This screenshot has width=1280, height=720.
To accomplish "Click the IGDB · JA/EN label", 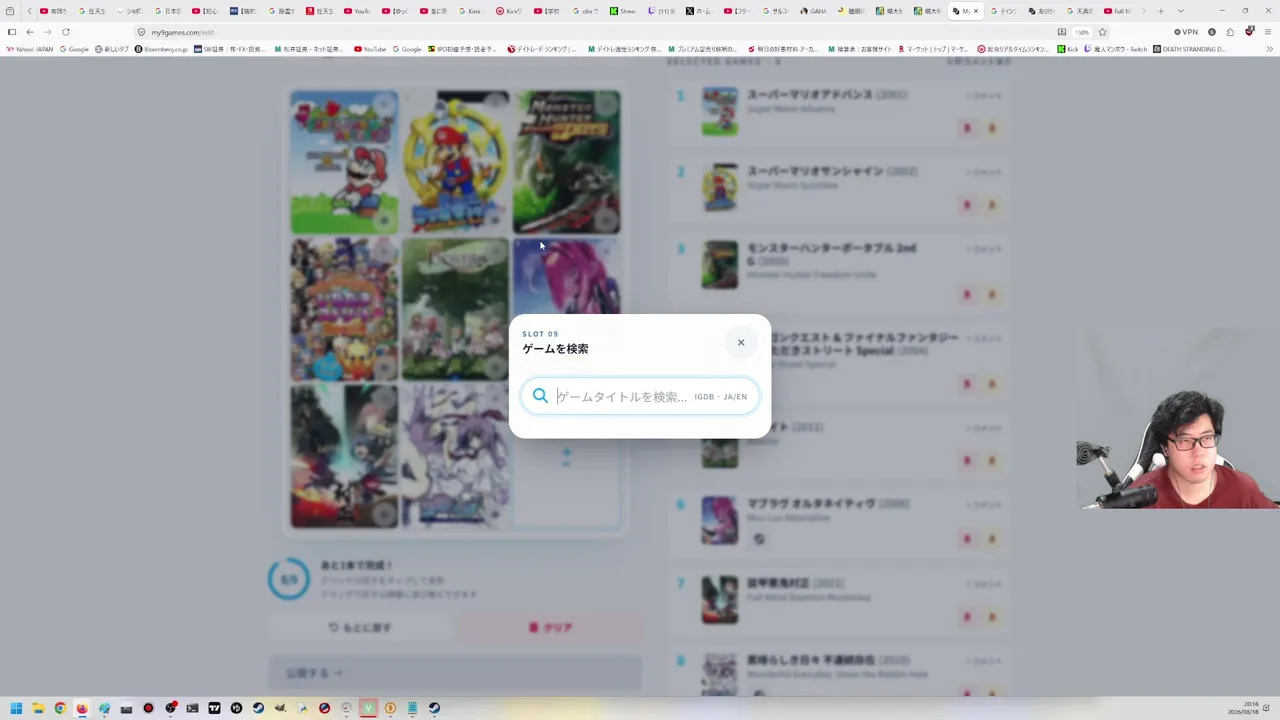I will click(x=720, y=397).
